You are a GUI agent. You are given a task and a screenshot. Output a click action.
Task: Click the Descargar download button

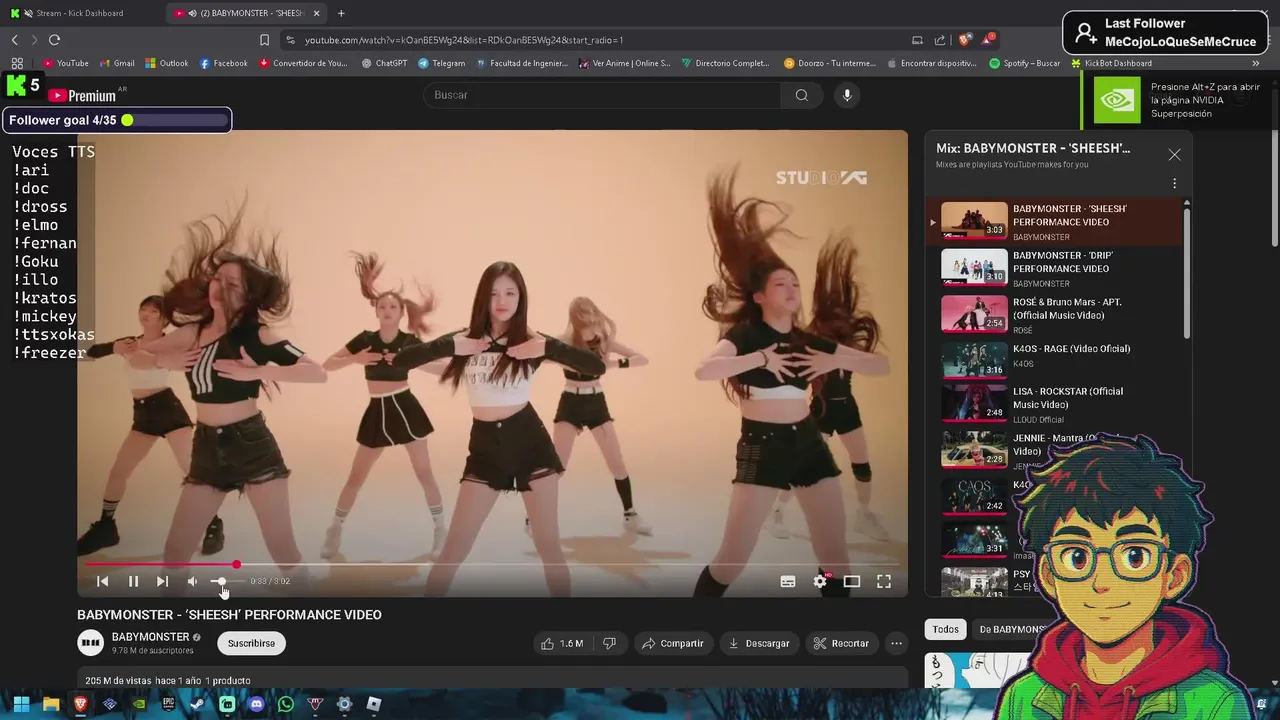[759, 643]
